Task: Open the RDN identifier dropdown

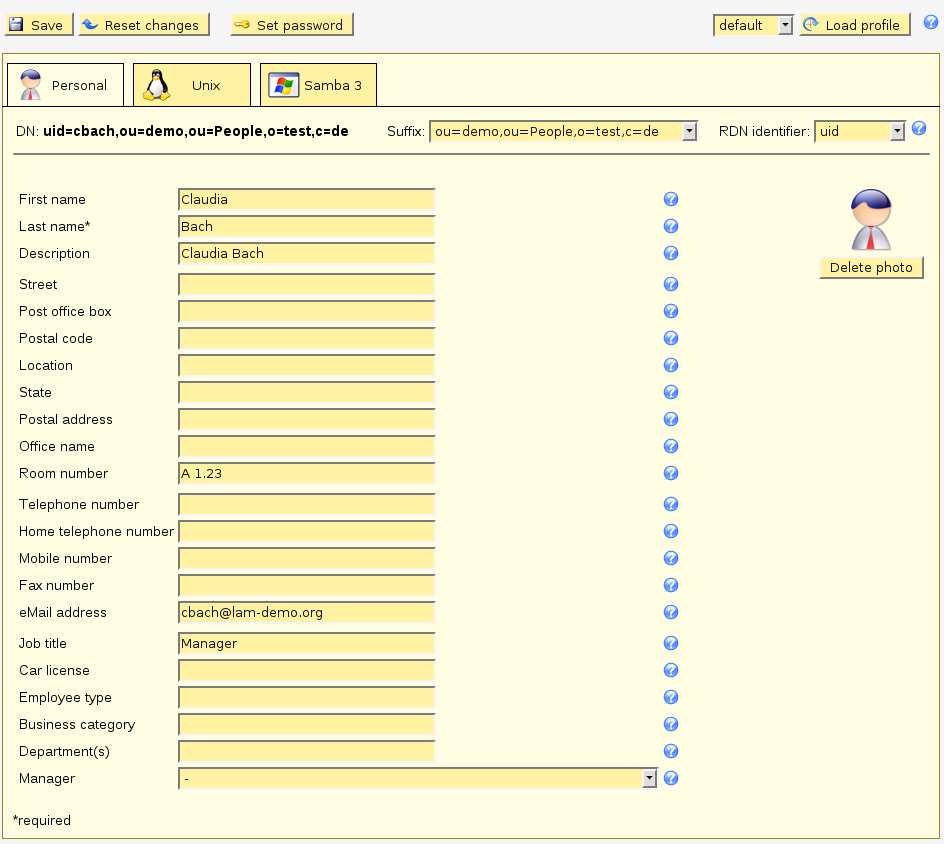Action: click(859, 131)
